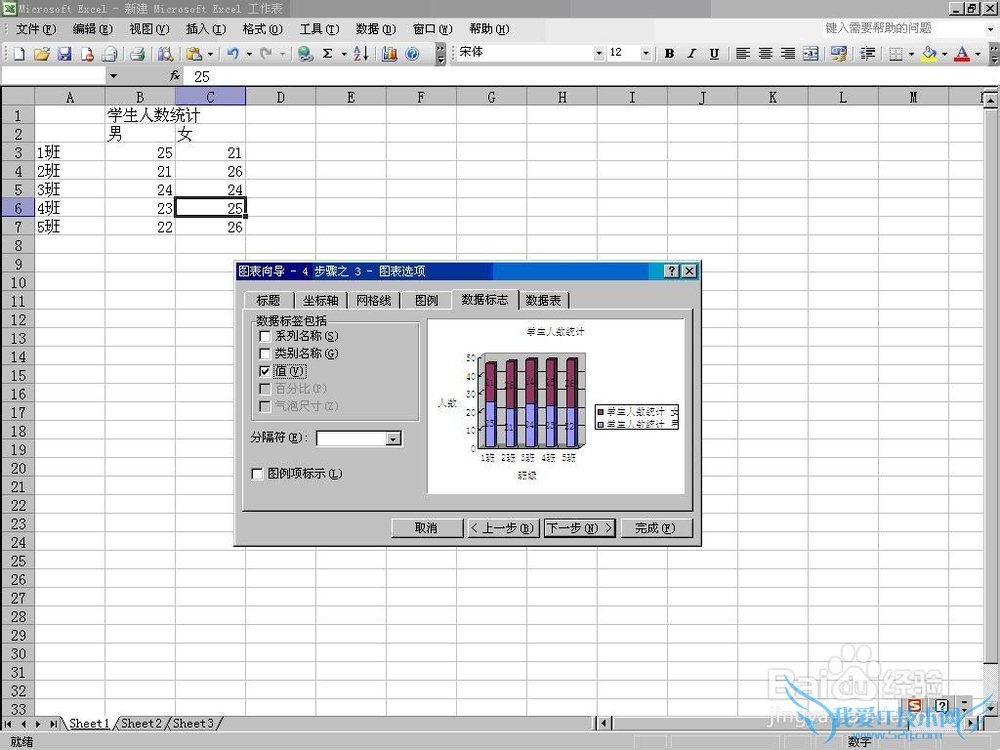Click the 下一步 button
The width and height of the screenshot is (1000, 750).
[x=579, y=528]
